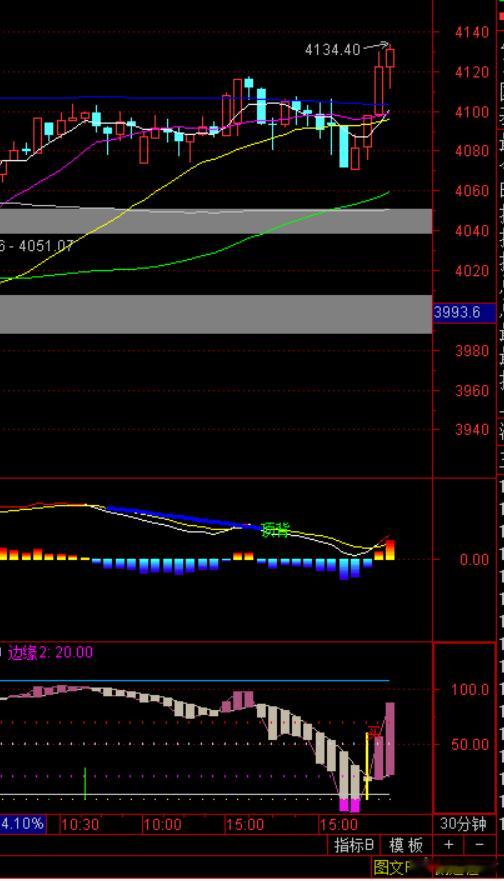Click the 边缘2: 20.00 indicator label
Image resolution: width=504 pixels, height=881 pixels.
51,652
